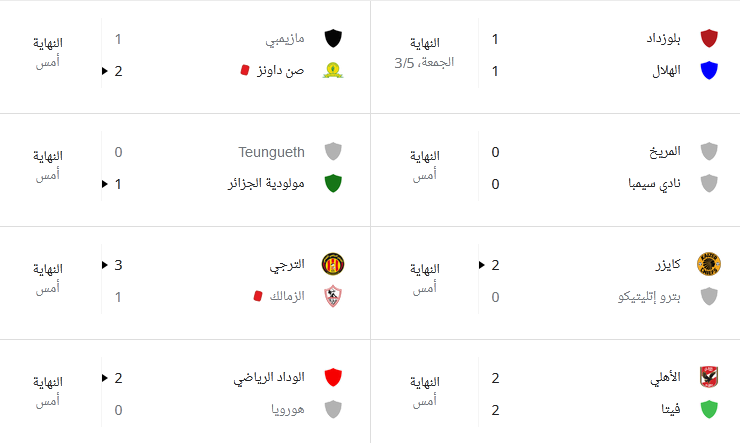Image resolution: width=740 pixels, height=443 pixels.
Task: Click the Belouizdad red shield icon
Action: pos(709,39)
